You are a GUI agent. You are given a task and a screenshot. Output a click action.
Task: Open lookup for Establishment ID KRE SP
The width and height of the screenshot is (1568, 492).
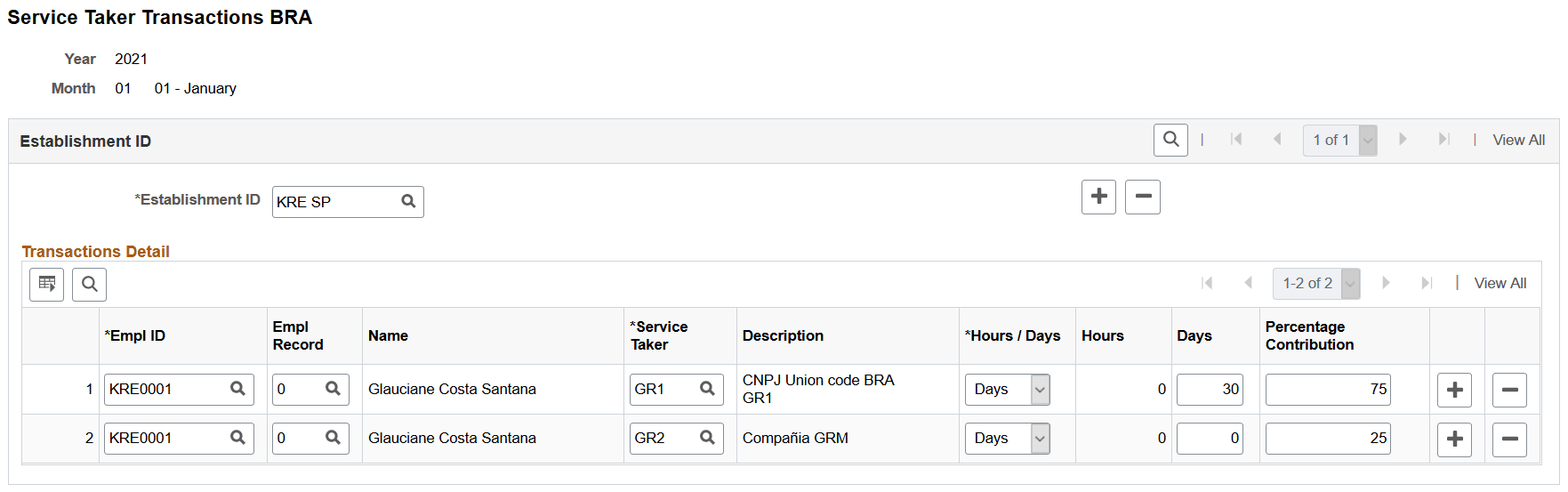[x=408, y=201]
